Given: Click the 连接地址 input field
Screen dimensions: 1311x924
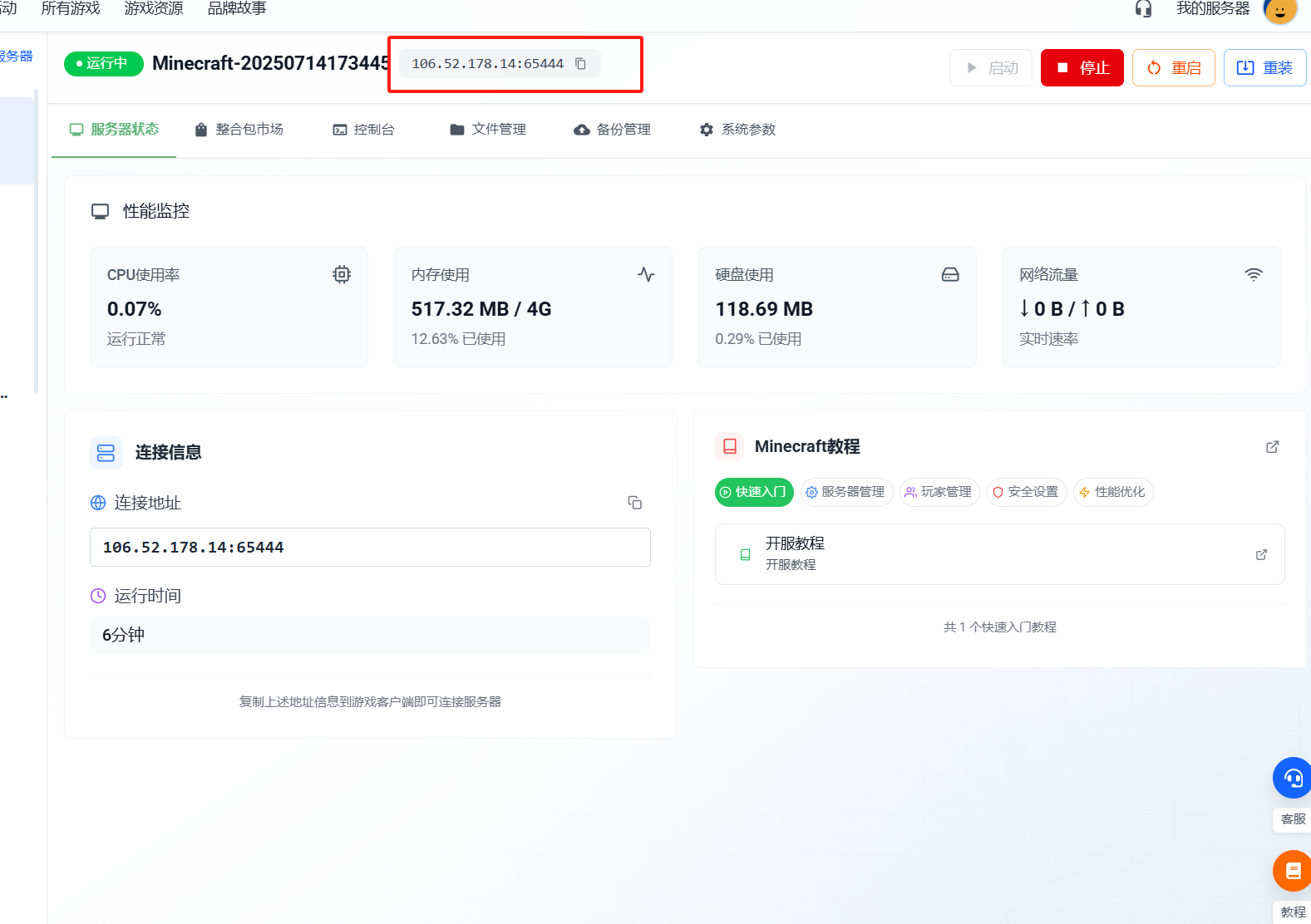Looking at the screenshot, I should point(370,548).
